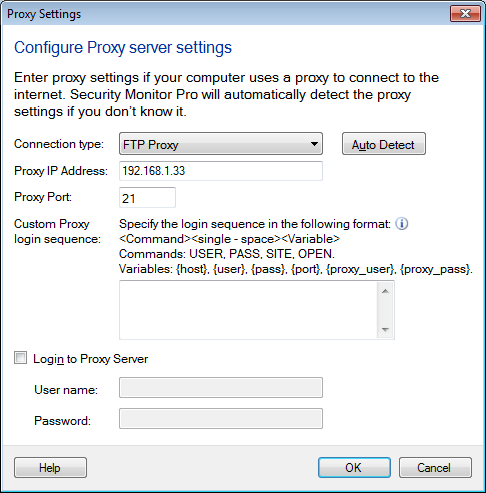
Task: Click the Proxy Settings title bar
Action: [x=227, y=14]
